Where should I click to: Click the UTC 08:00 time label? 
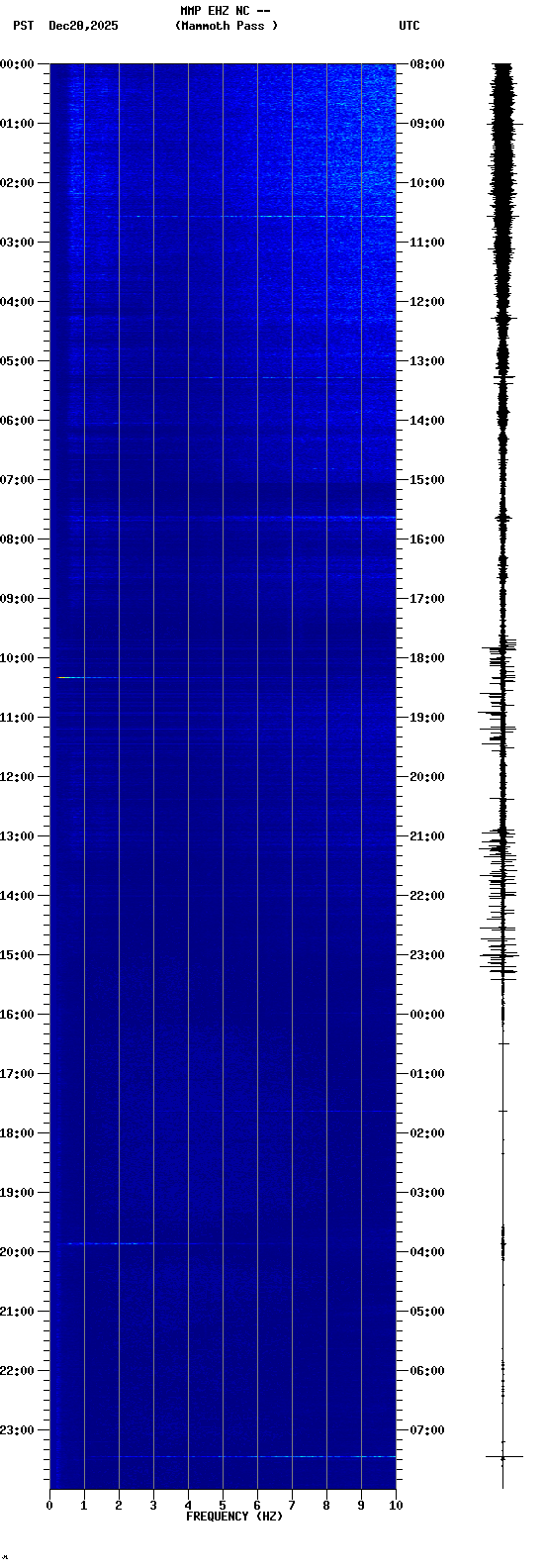pyautogui.click(x=426, y=63)
